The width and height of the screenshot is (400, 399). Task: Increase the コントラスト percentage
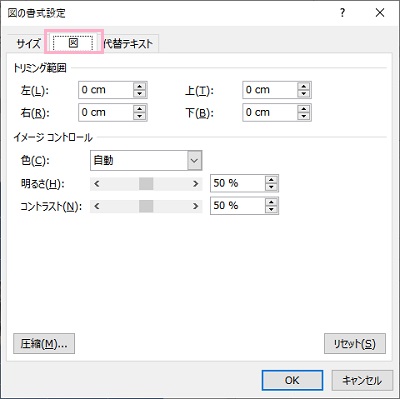[x=271, y=202]
